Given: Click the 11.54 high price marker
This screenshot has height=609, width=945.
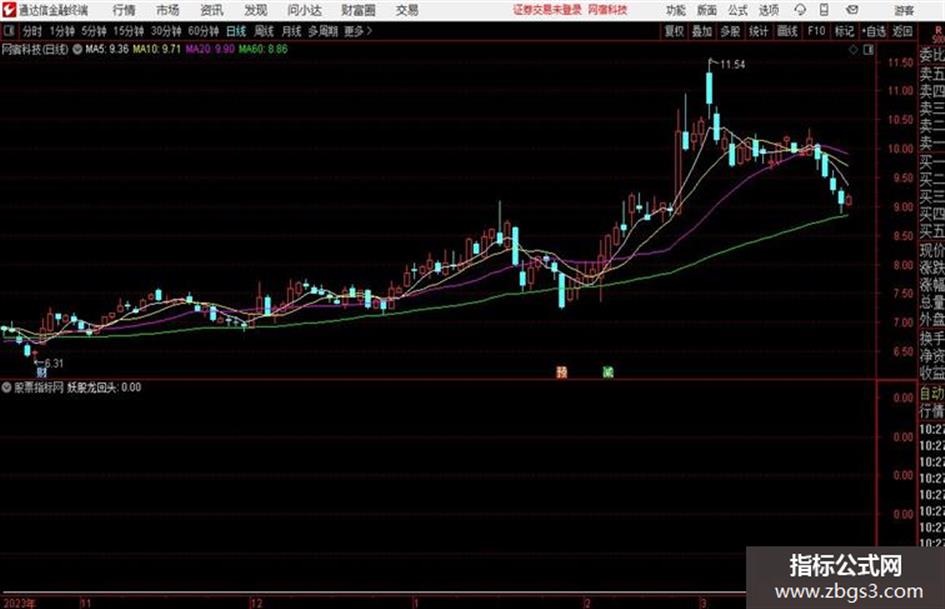Looking at the screenshot, I should 732,65.
